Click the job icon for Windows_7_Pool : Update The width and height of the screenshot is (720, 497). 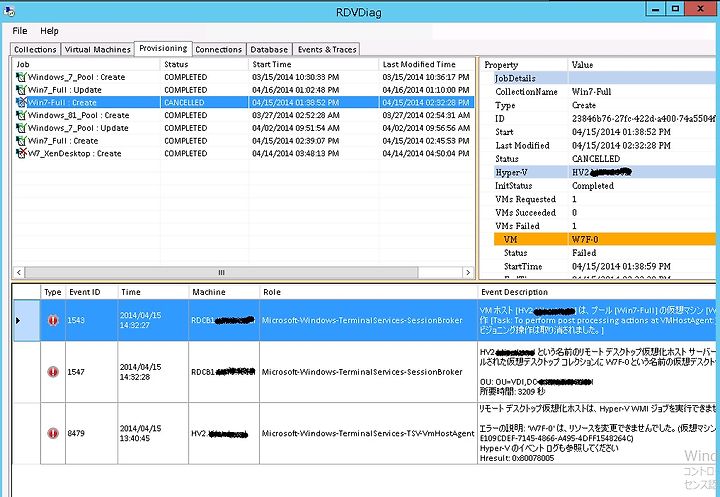click(21, 128)
